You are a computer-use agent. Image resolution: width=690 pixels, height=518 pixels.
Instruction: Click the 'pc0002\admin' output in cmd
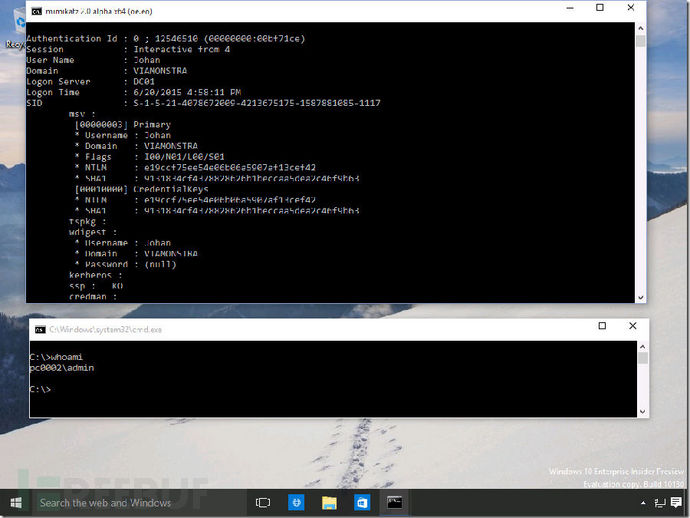[x=62, y=368]
